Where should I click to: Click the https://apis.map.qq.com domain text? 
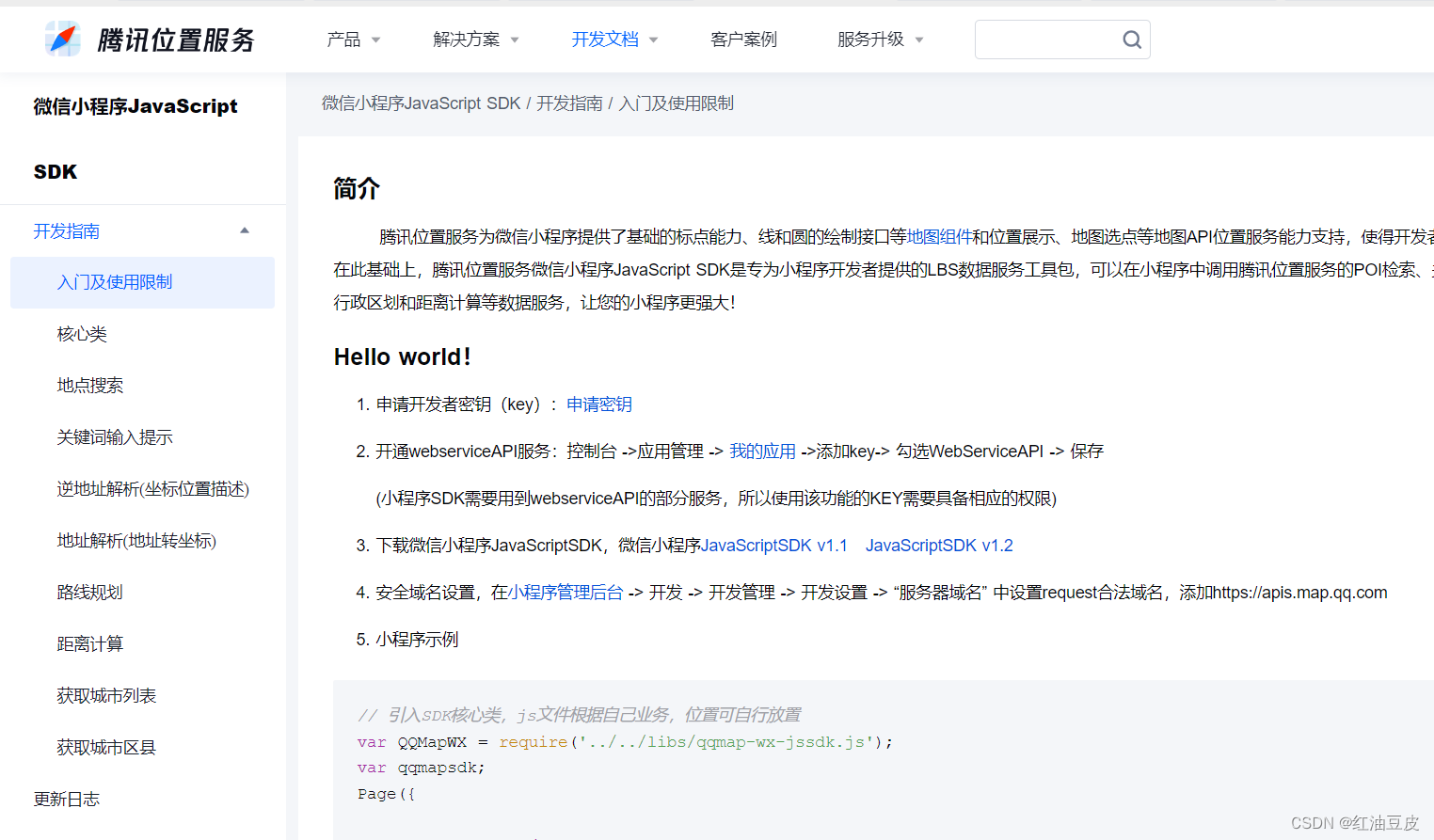tap(1299, 593)
